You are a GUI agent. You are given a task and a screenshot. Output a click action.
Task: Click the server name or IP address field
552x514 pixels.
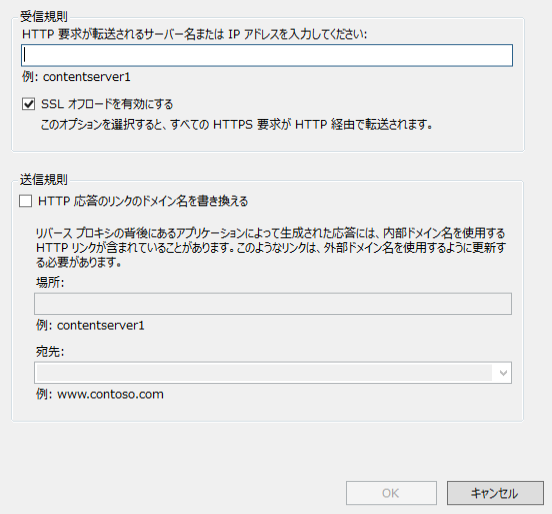267,55
